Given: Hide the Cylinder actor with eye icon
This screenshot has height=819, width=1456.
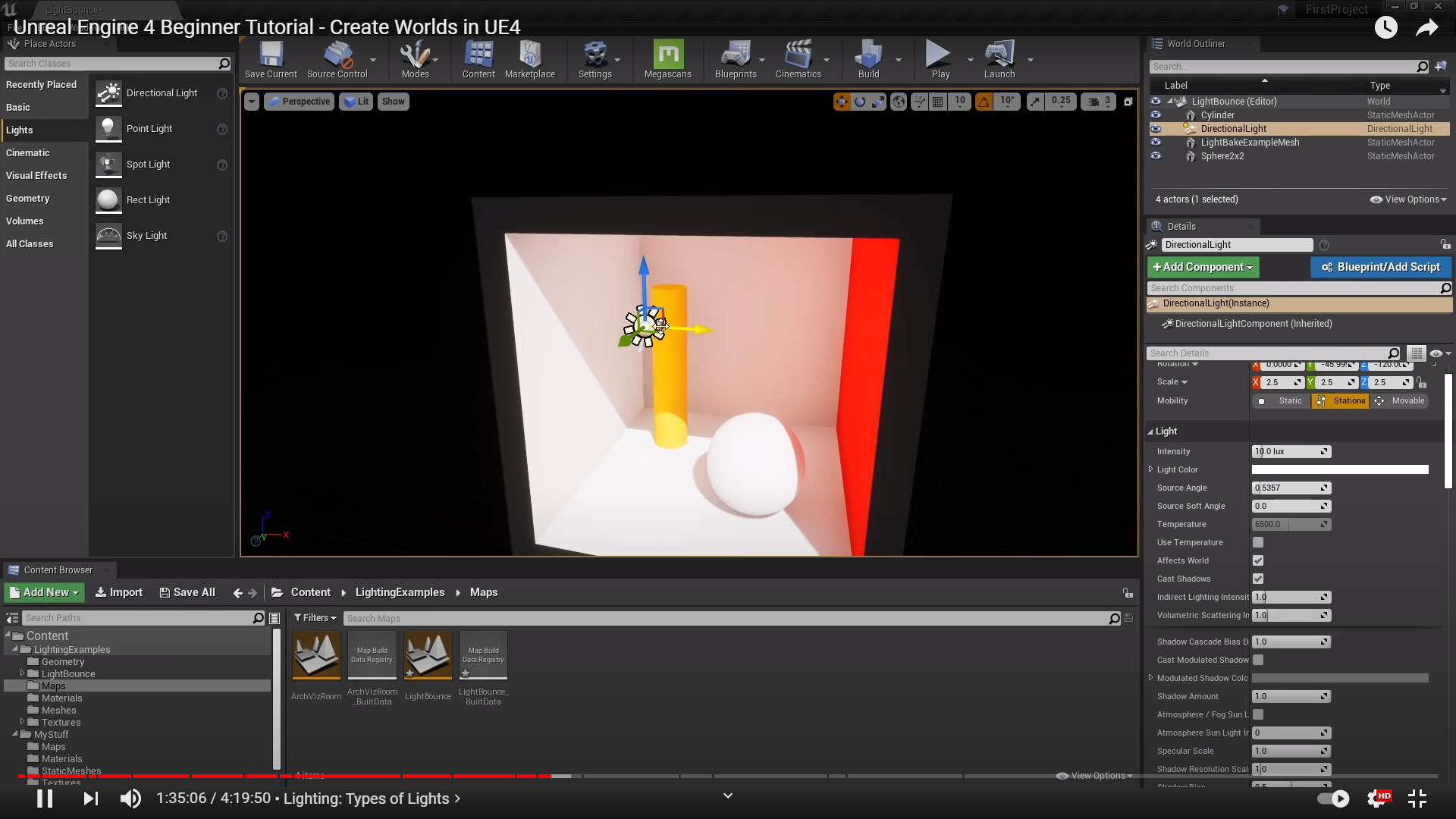Looking at the screenshot, I should click(1156, 115).
